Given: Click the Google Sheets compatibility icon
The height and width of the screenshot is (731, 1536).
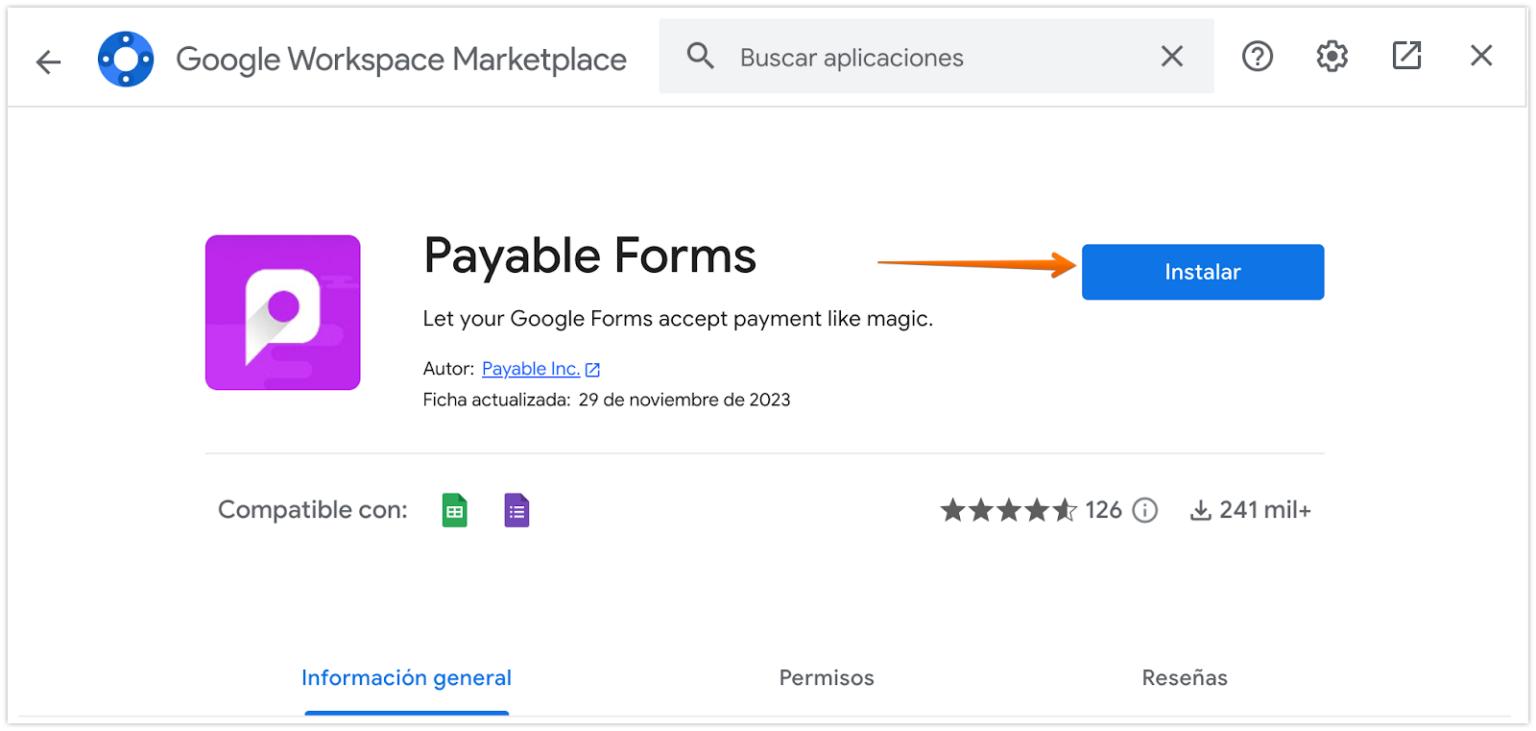Looking at the screenshot, I should pos(454,509).
